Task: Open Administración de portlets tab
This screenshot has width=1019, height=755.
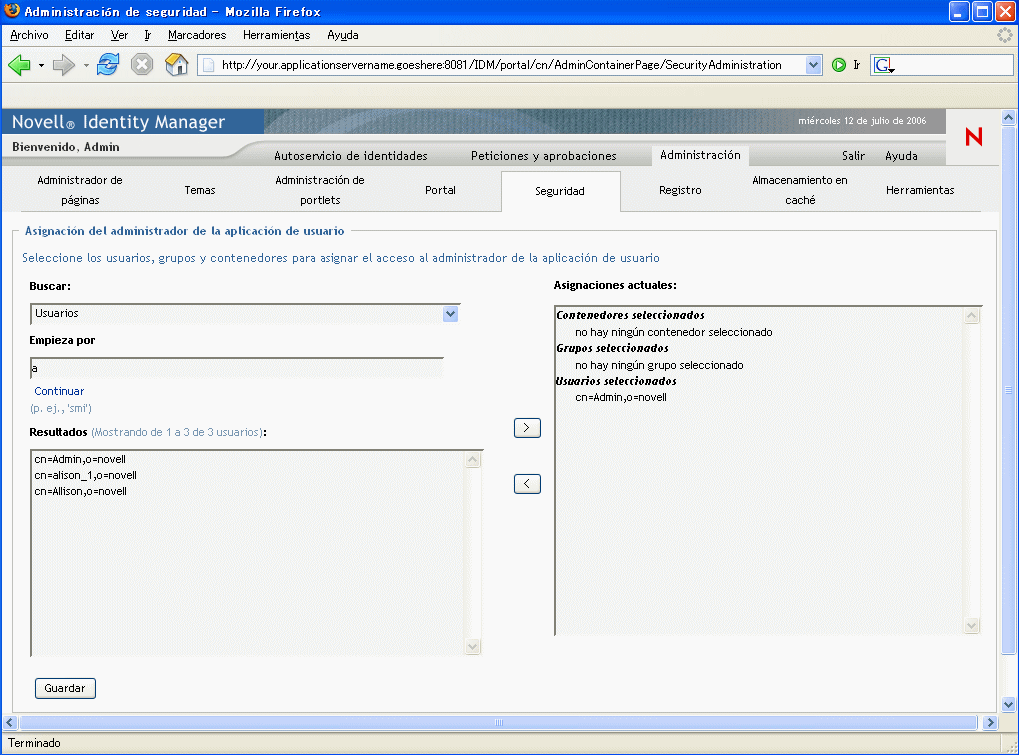Action: point(320,190)
